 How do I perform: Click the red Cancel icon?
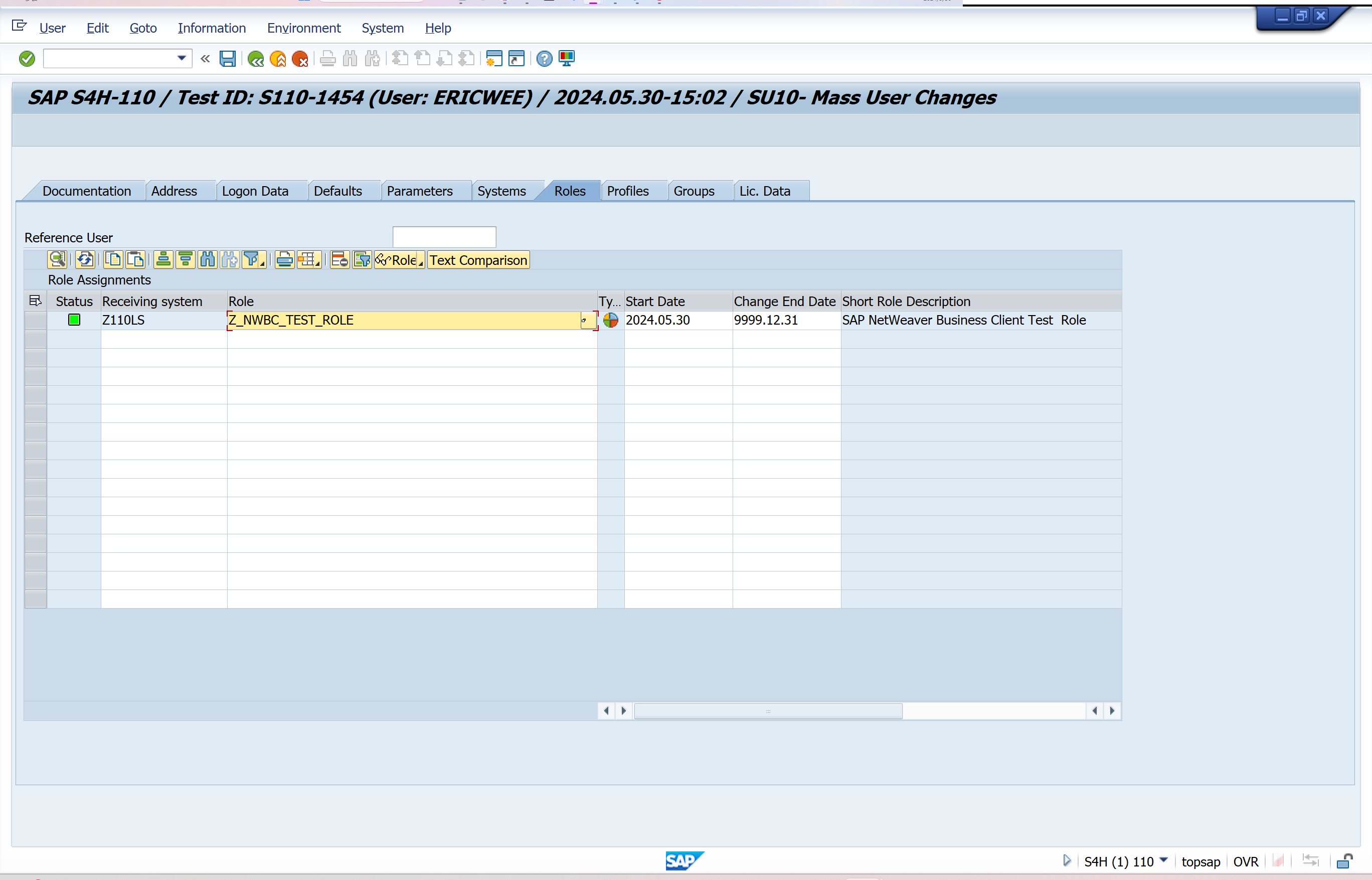pyautogui.click(x=300, y=58)
